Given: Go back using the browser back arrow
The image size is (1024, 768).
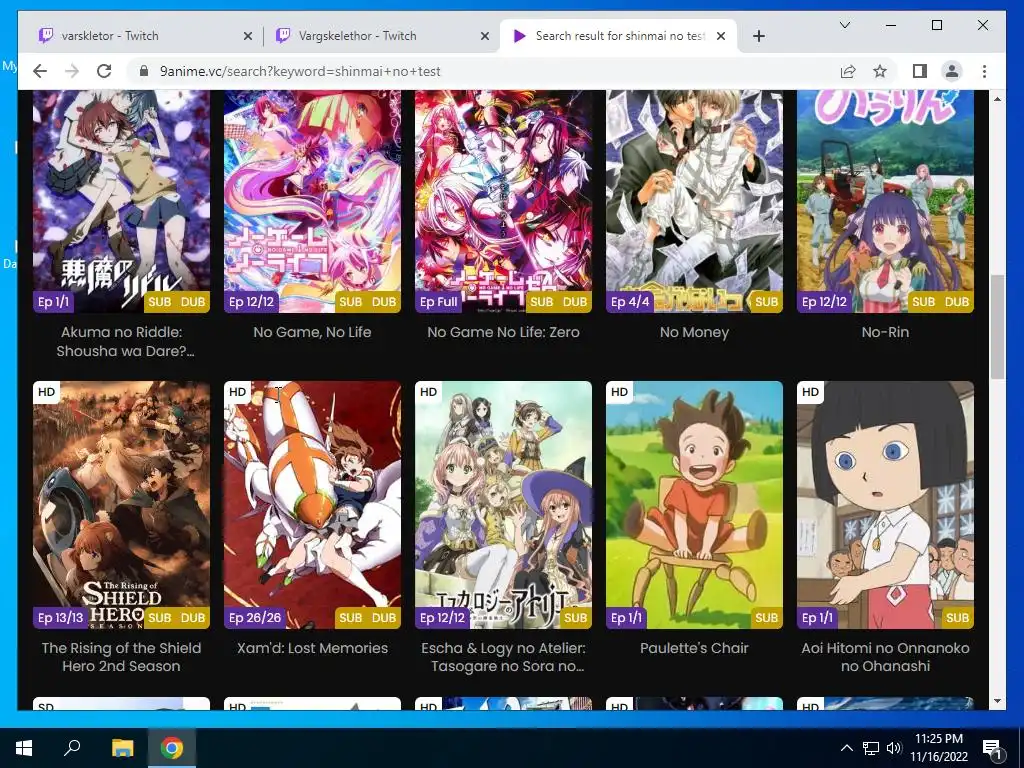Looking at the screenshot, I should coord(40,71).
